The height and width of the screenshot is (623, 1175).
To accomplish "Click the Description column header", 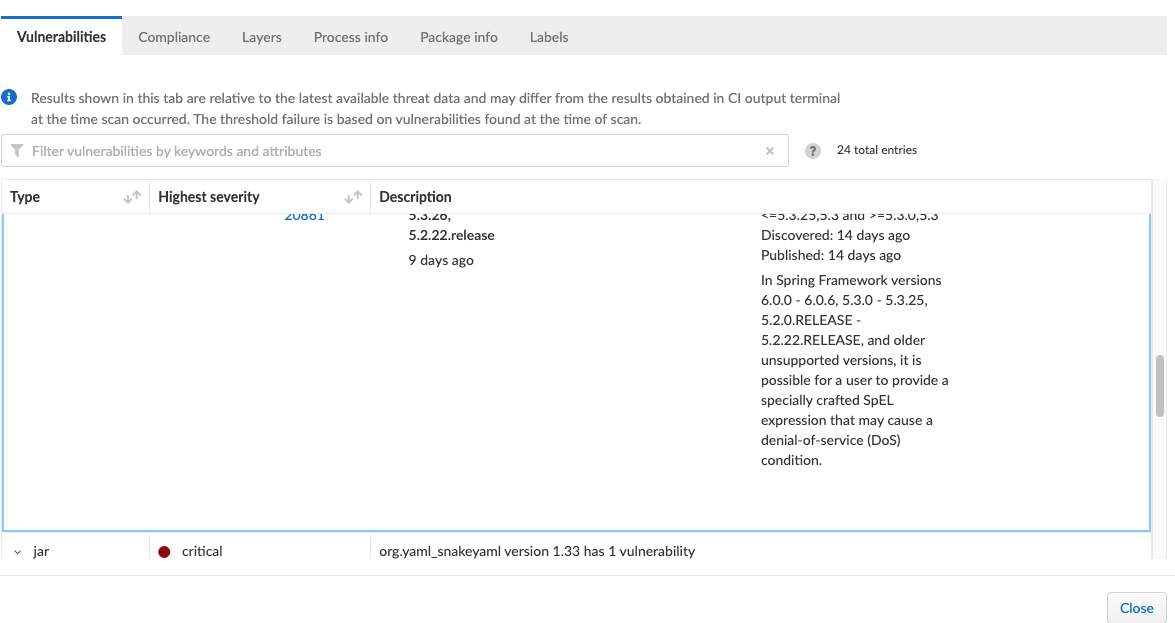I will [x=416, y=197].
